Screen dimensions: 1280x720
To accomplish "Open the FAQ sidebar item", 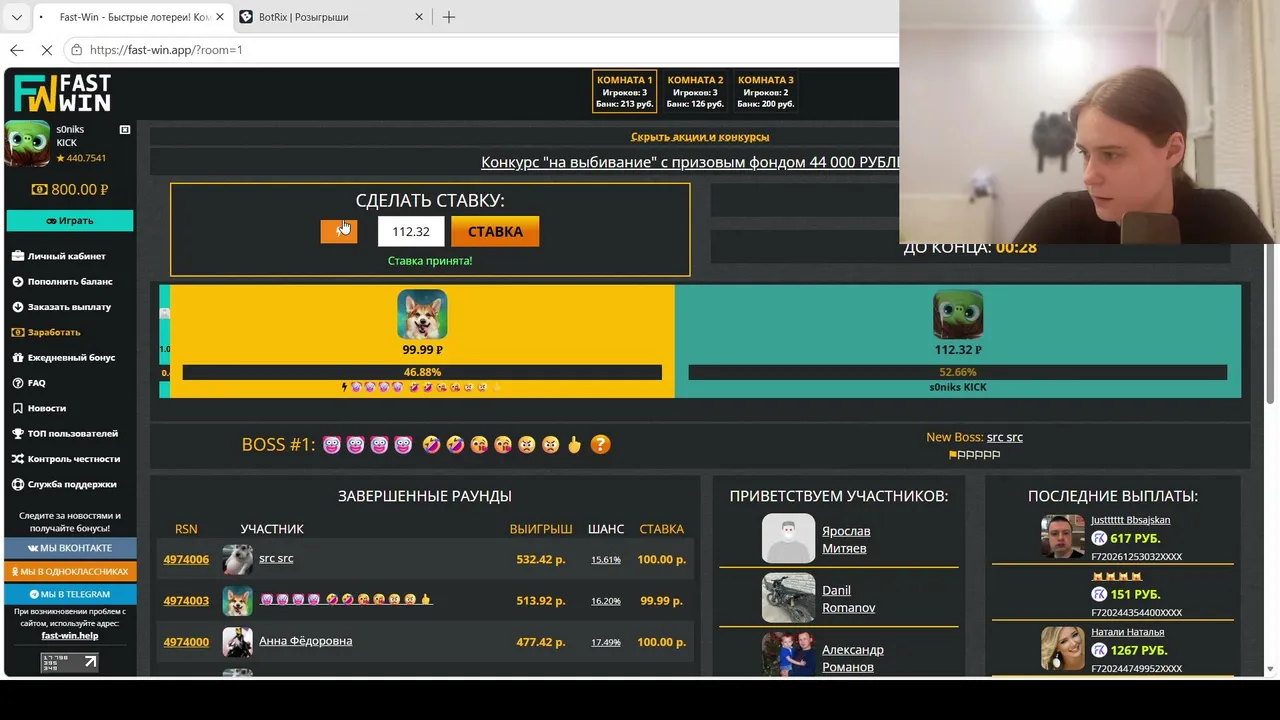I will point(36,383).
